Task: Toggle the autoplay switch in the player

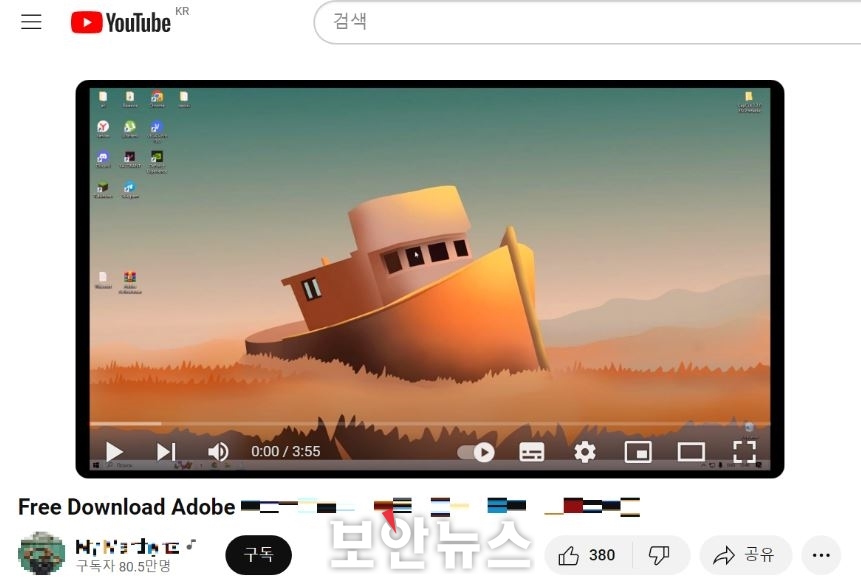Action: coord(476,452)
